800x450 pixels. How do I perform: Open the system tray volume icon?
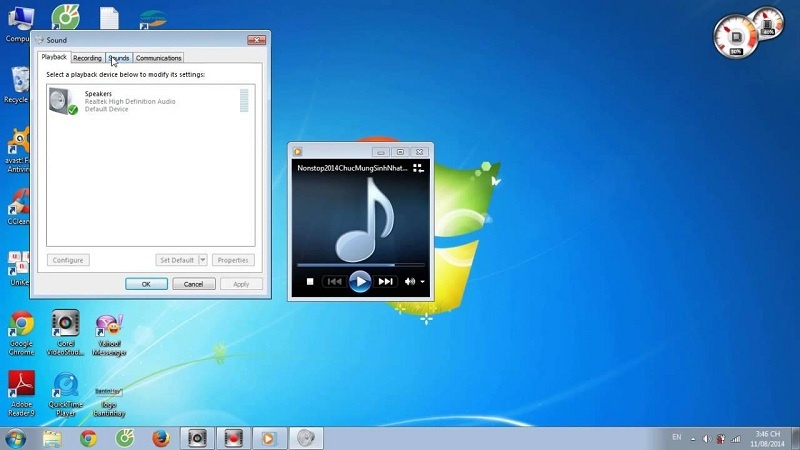click(707, 439)
